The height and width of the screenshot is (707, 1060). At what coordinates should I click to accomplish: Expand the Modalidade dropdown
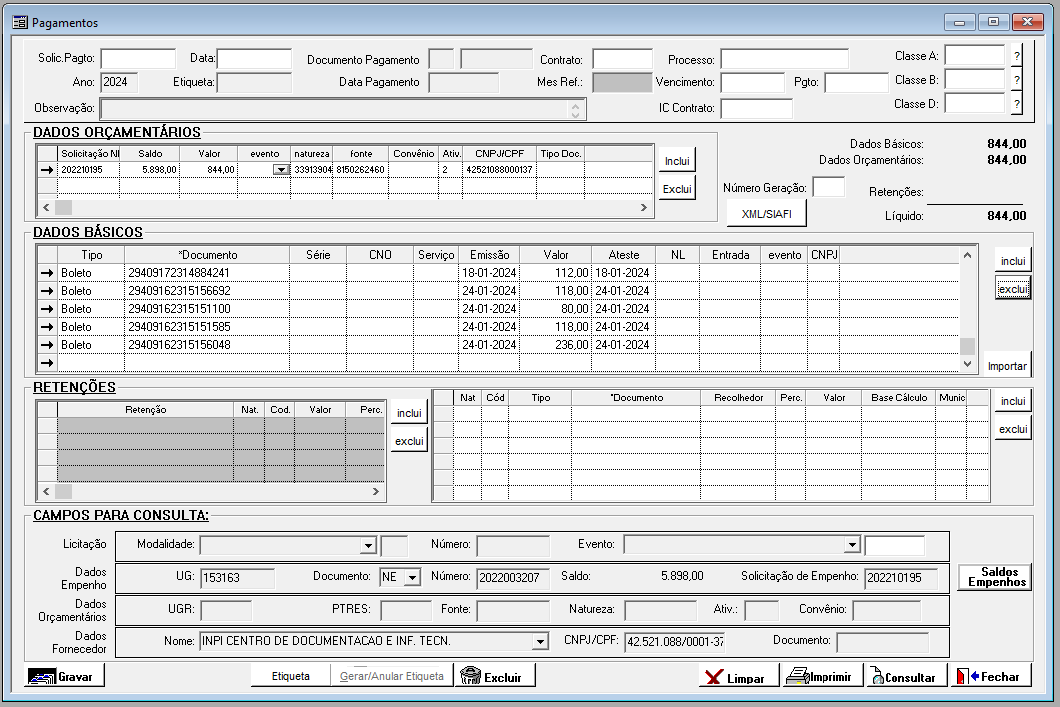click(368, 546)
